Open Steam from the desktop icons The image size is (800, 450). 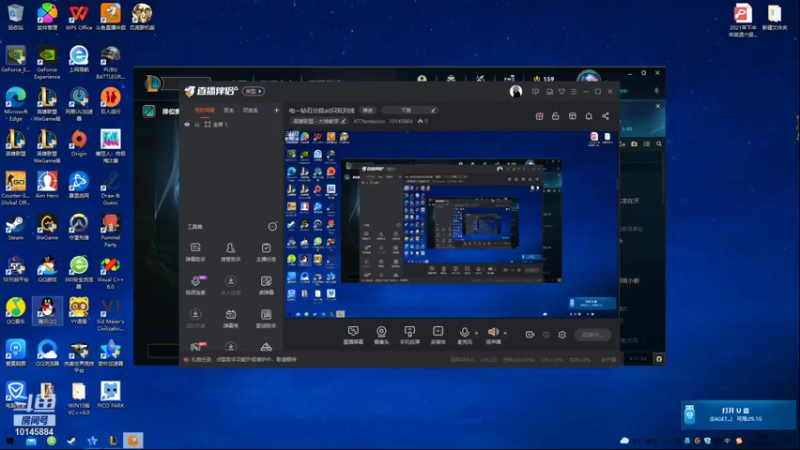[15, 228]
